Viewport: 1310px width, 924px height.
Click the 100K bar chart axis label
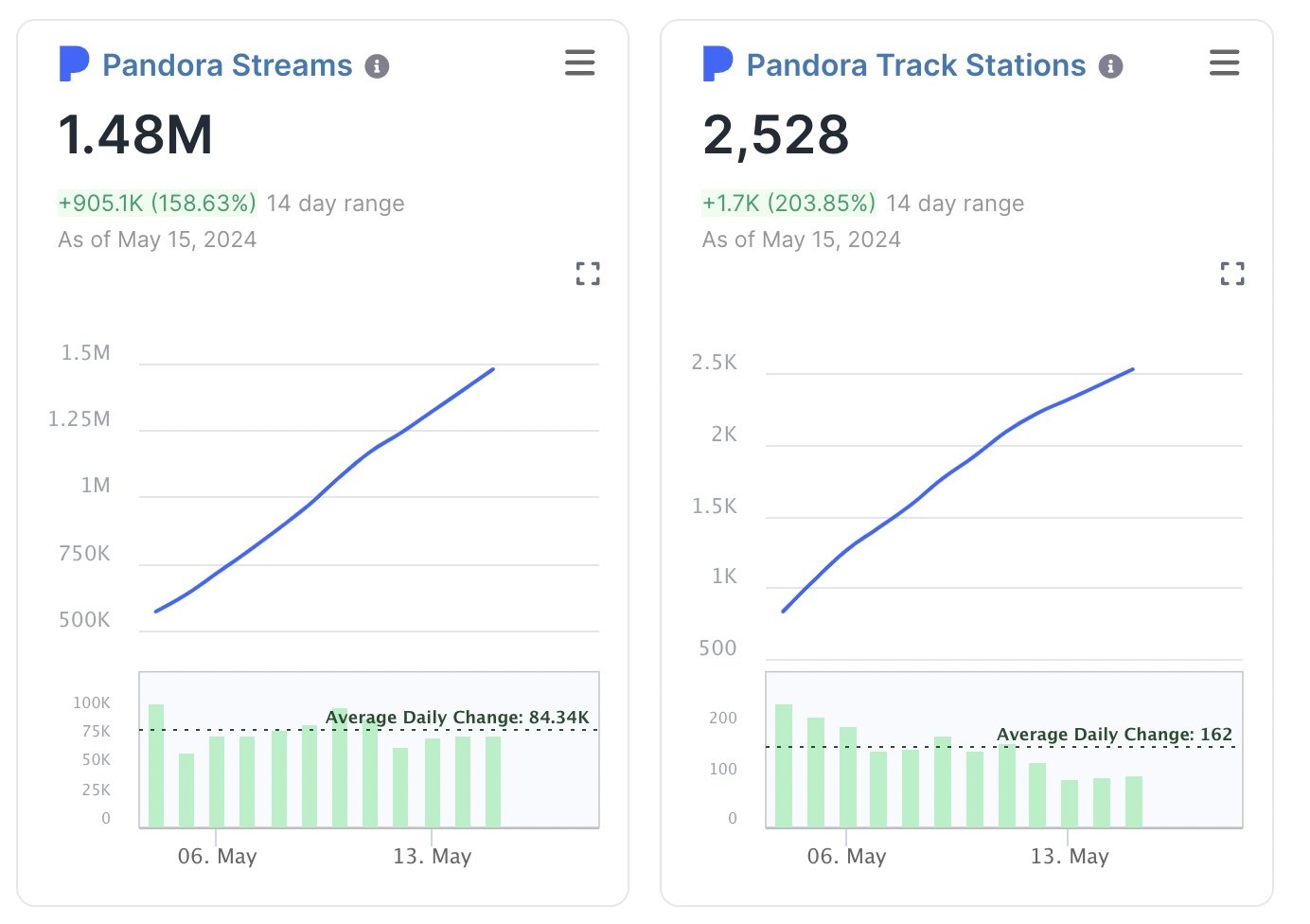(x=92, y=702)
